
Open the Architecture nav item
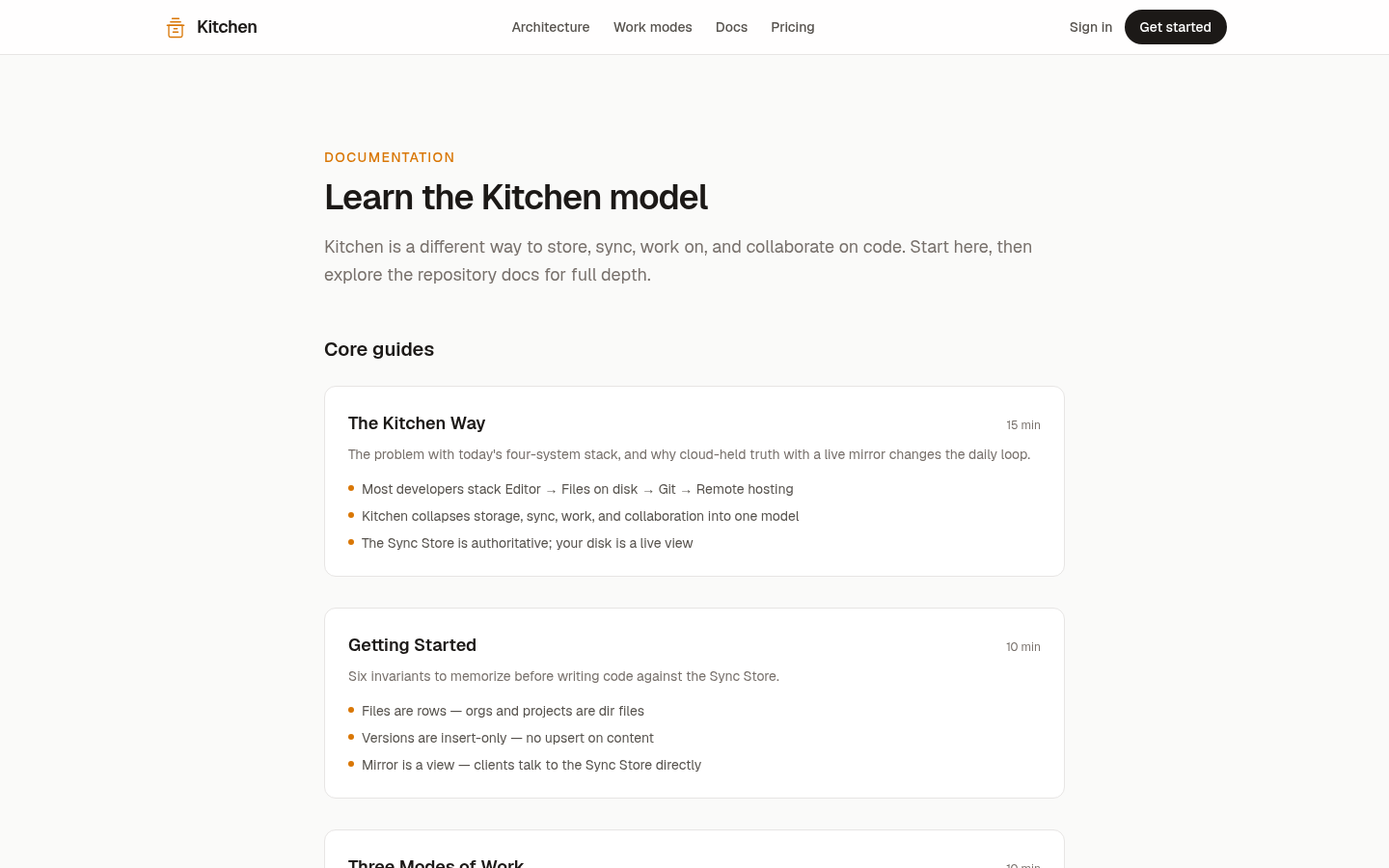(x=551, y=27)
